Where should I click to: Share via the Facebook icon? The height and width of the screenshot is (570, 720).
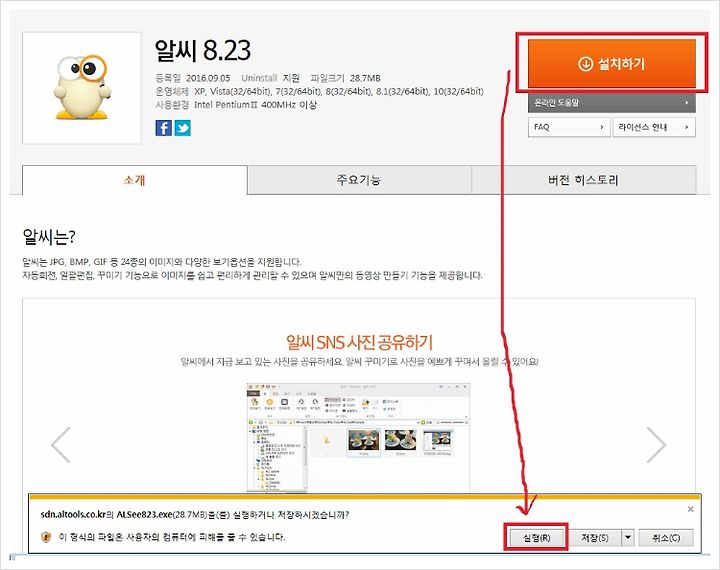[163, 128]
